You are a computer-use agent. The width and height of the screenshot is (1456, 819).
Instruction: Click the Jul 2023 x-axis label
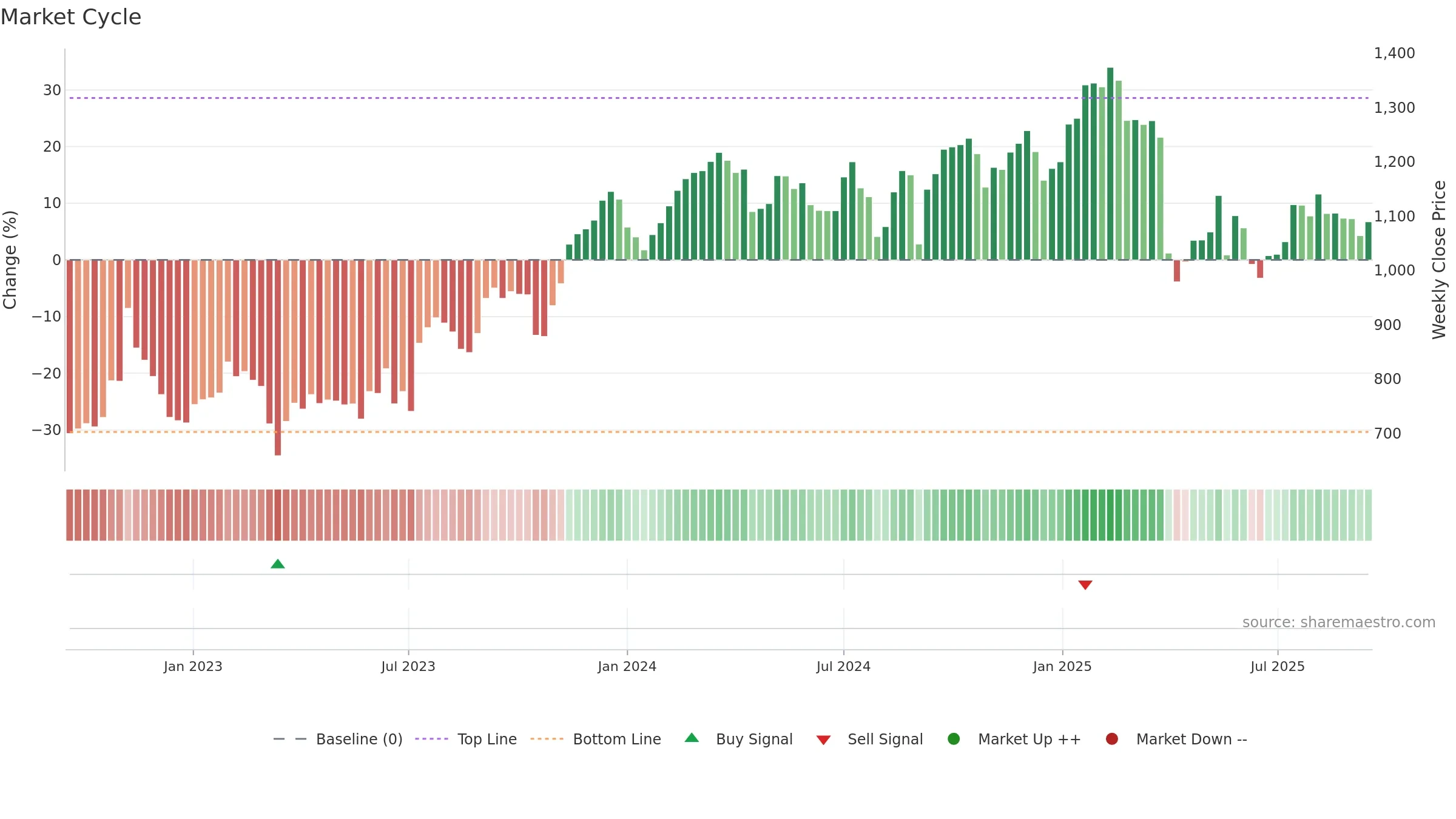pyautogui.click(x=408, y=666)
